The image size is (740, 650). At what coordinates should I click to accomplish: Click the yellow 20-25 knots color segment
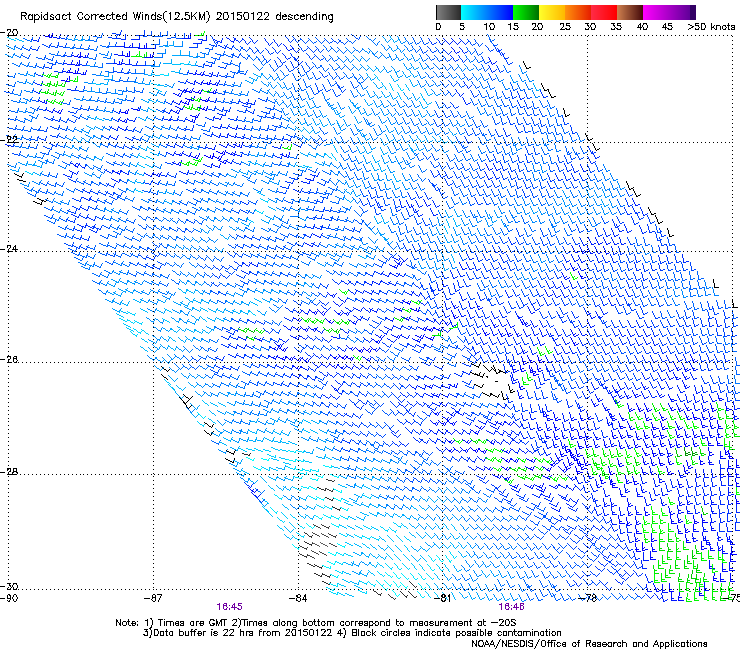coord(552,12)
